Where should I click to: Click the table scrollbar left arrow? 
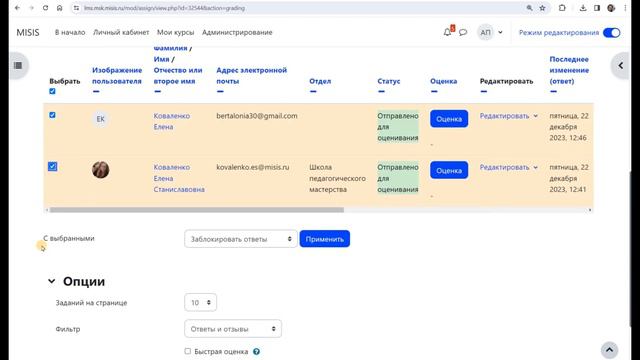pos(47,210)
